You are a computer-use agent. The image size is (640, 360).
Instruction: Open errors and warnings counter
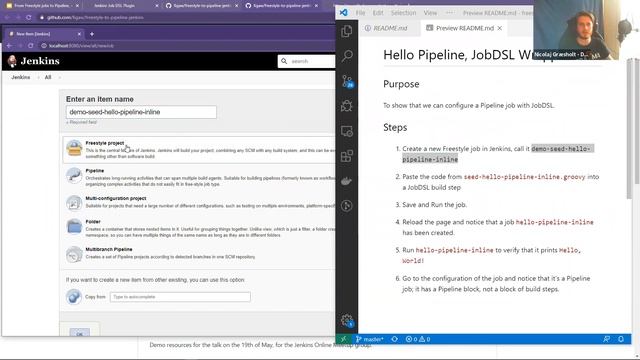[x=418, y=339]
